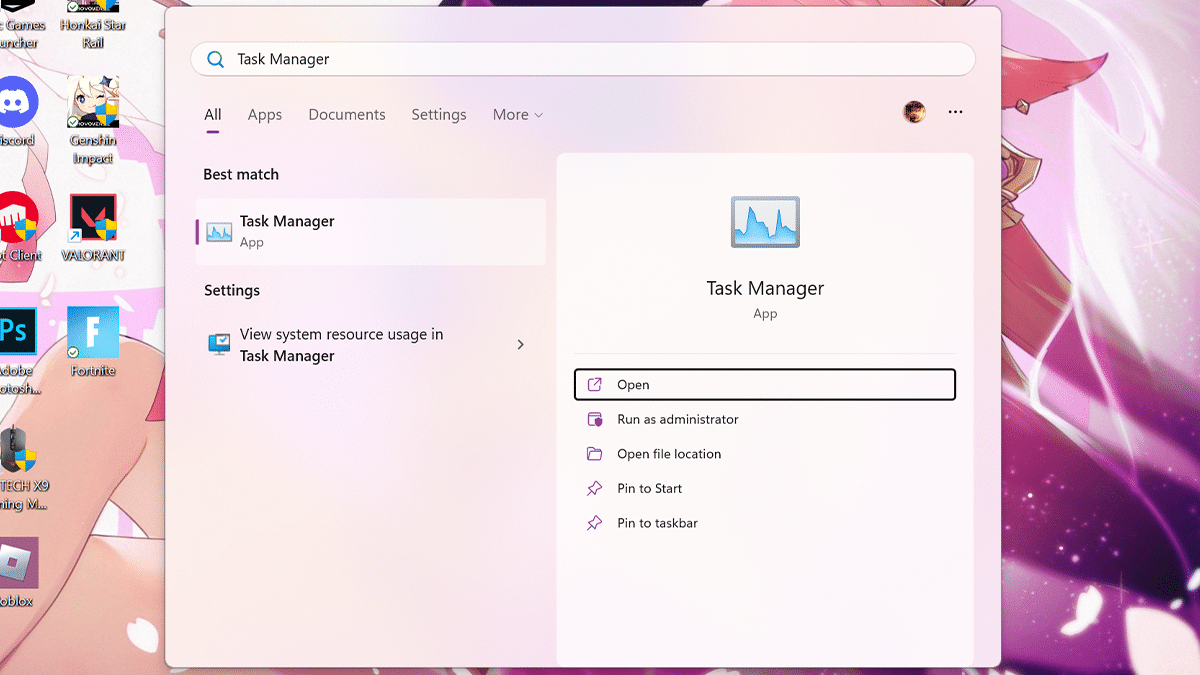Select the Settings filter tab
1200x675 pixels.
pyautogui.click(x=438, y=114)
